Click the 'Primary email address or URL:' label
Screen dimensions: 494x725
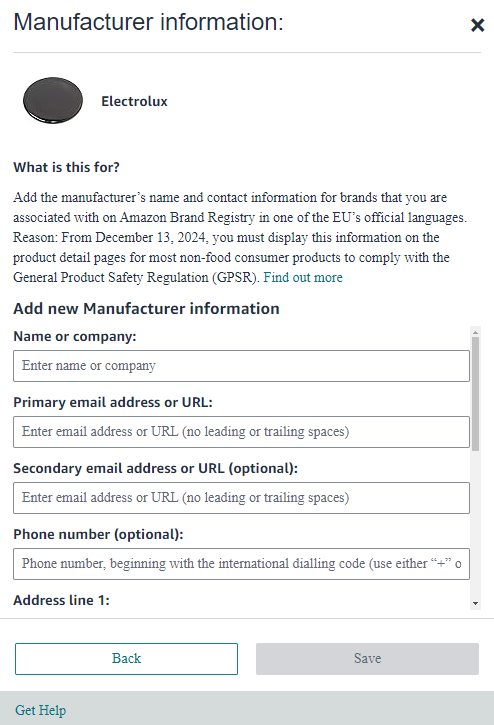(113, 402)
